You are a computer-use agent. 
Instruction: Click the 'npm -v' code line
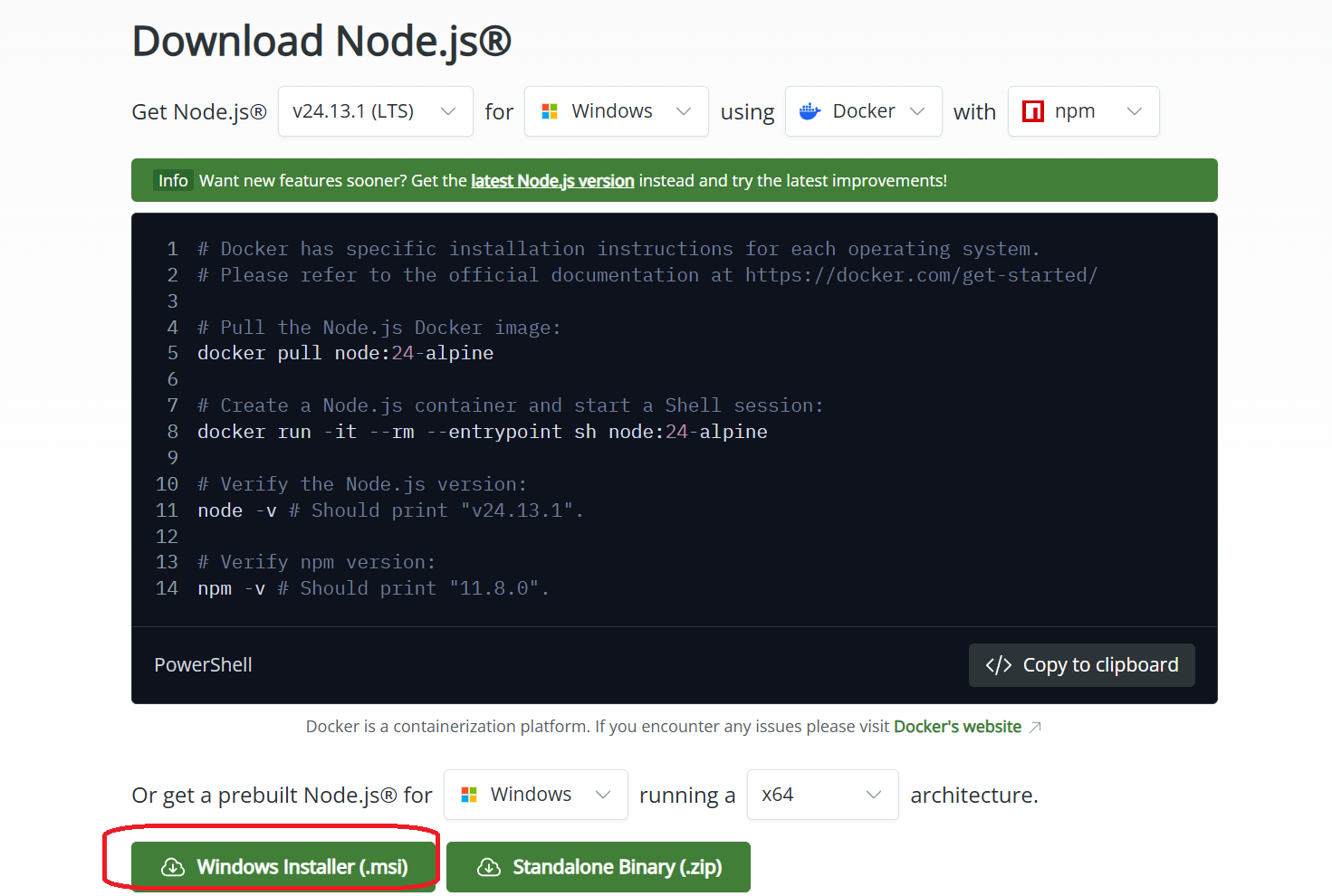(373, 588)
